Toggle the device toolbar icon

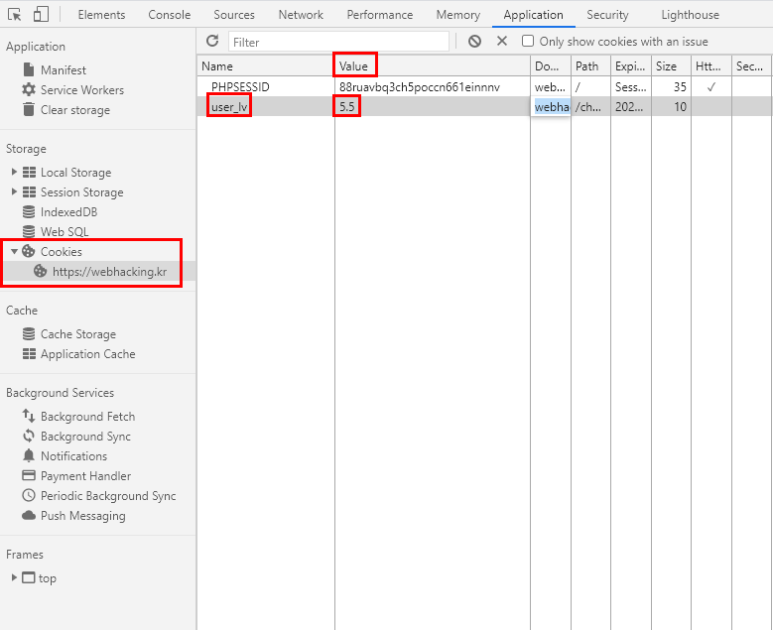pyautogui.click(x=40, y=14)
